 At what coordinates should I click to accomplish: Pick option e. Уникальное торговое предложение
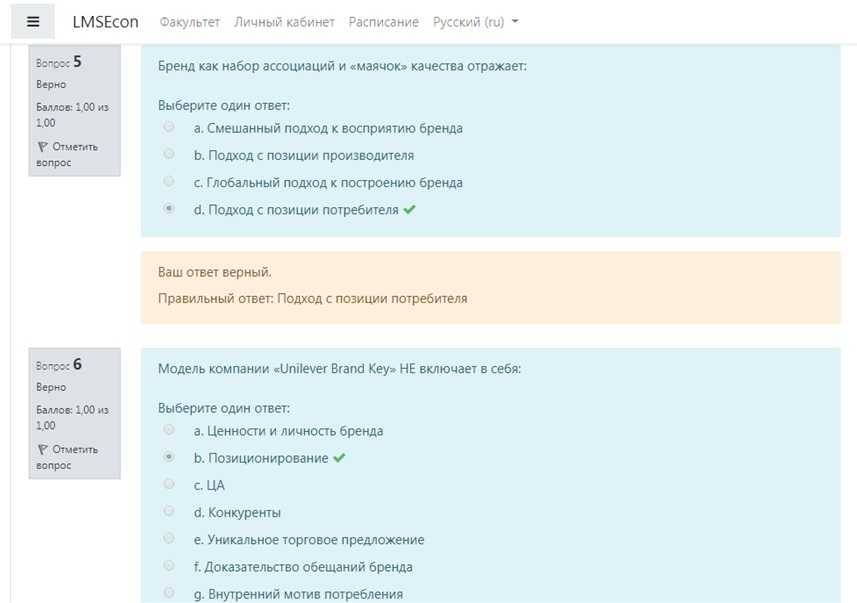tap(169, 538)
